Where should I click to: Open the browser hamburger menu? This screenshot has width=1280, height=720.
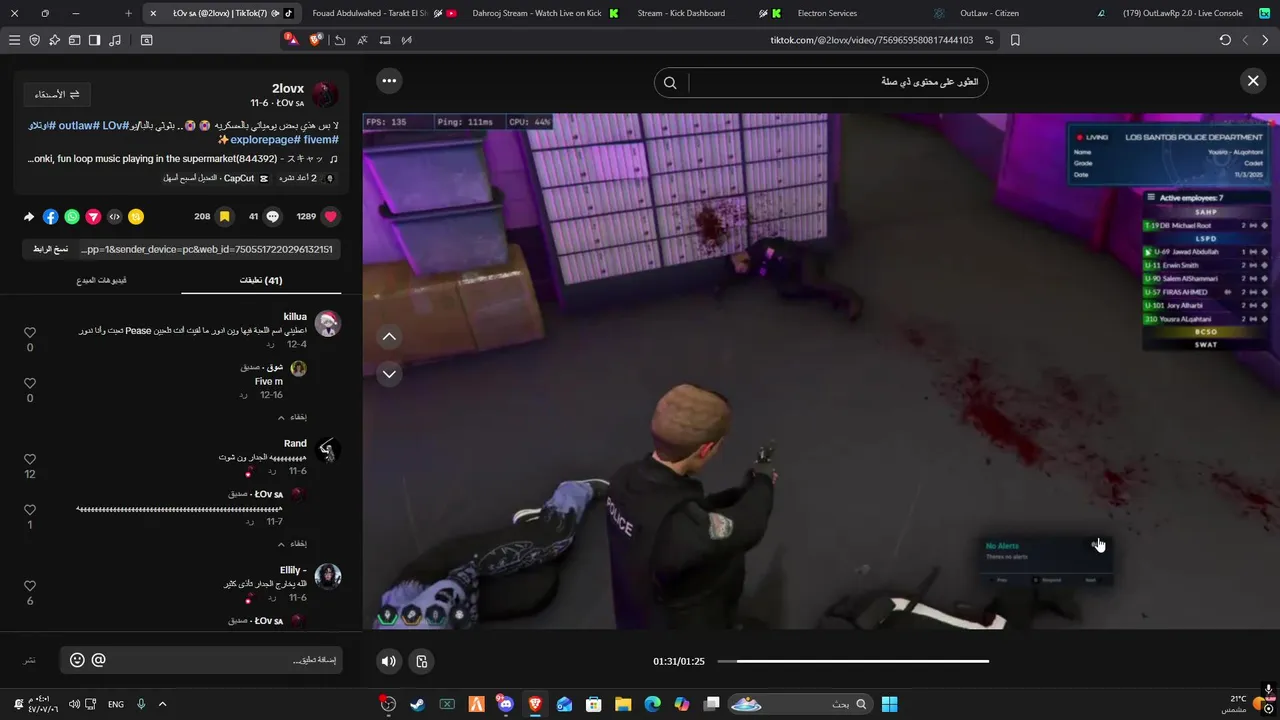click(14, 40)
